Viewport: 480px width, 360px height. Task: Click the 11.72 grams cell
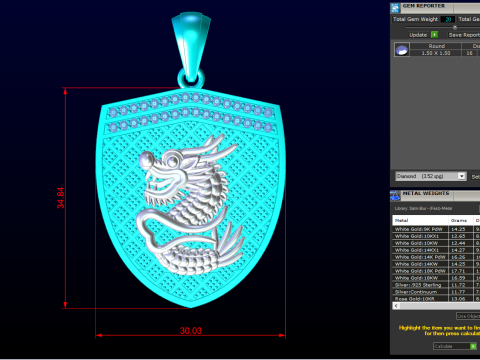[461, 285]
